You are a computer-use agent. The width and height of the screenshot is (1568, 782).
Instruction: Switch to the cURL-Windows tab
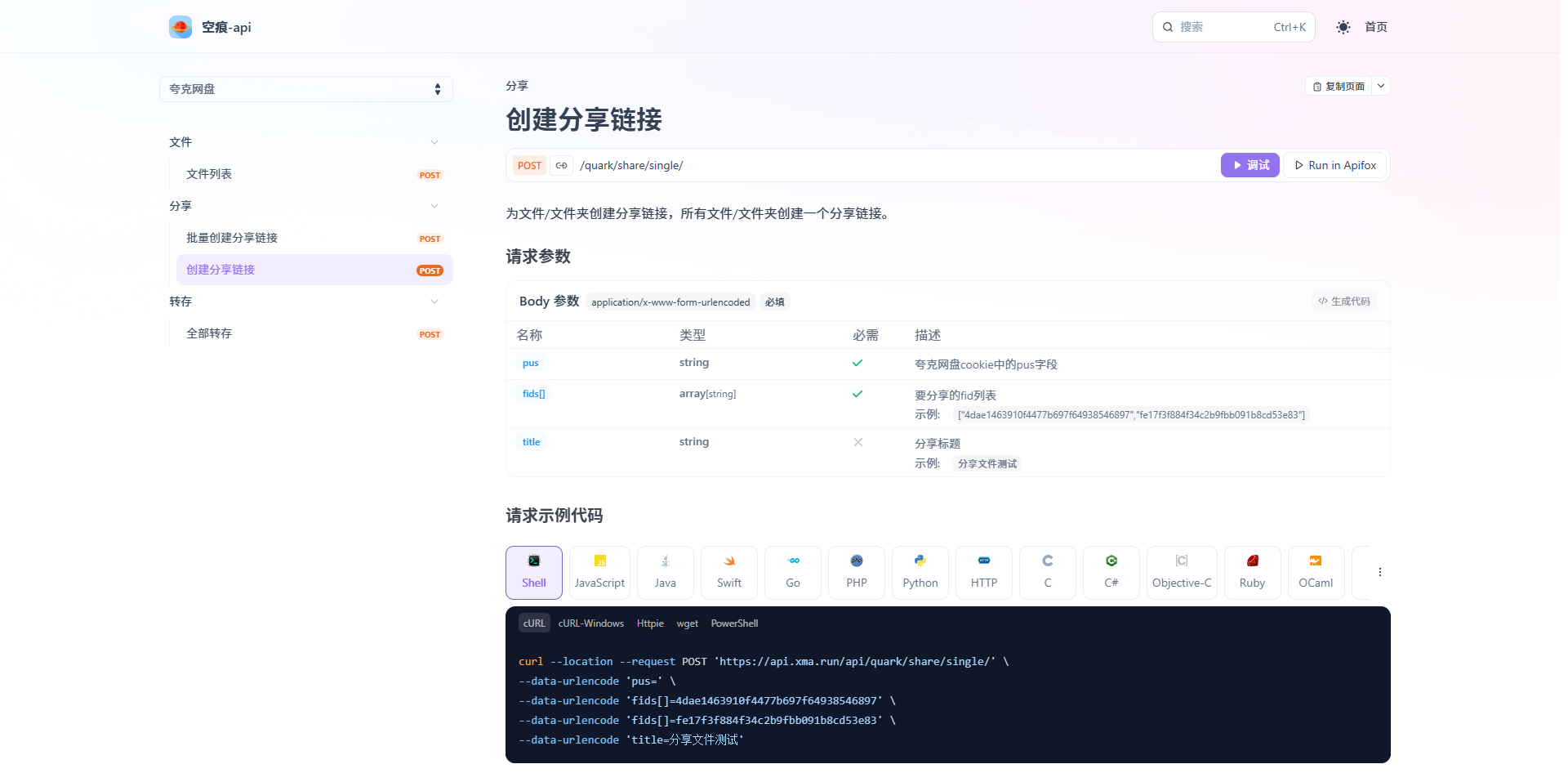(x=590, y=623)
